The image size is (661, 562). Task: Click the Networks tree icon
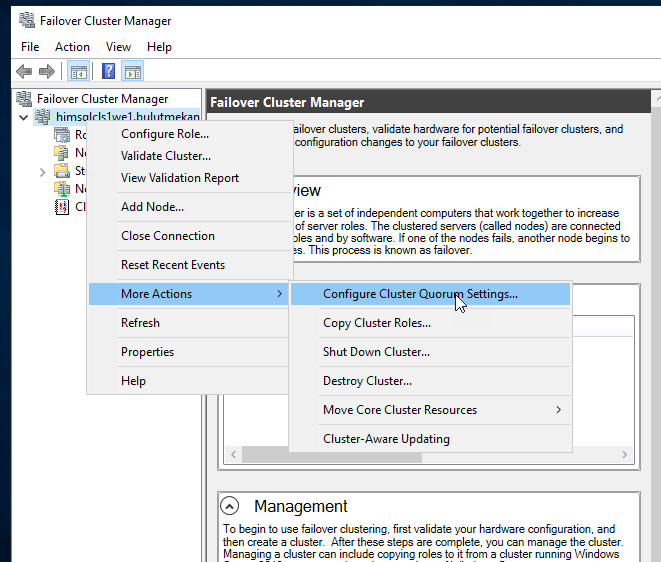point(62,189)
